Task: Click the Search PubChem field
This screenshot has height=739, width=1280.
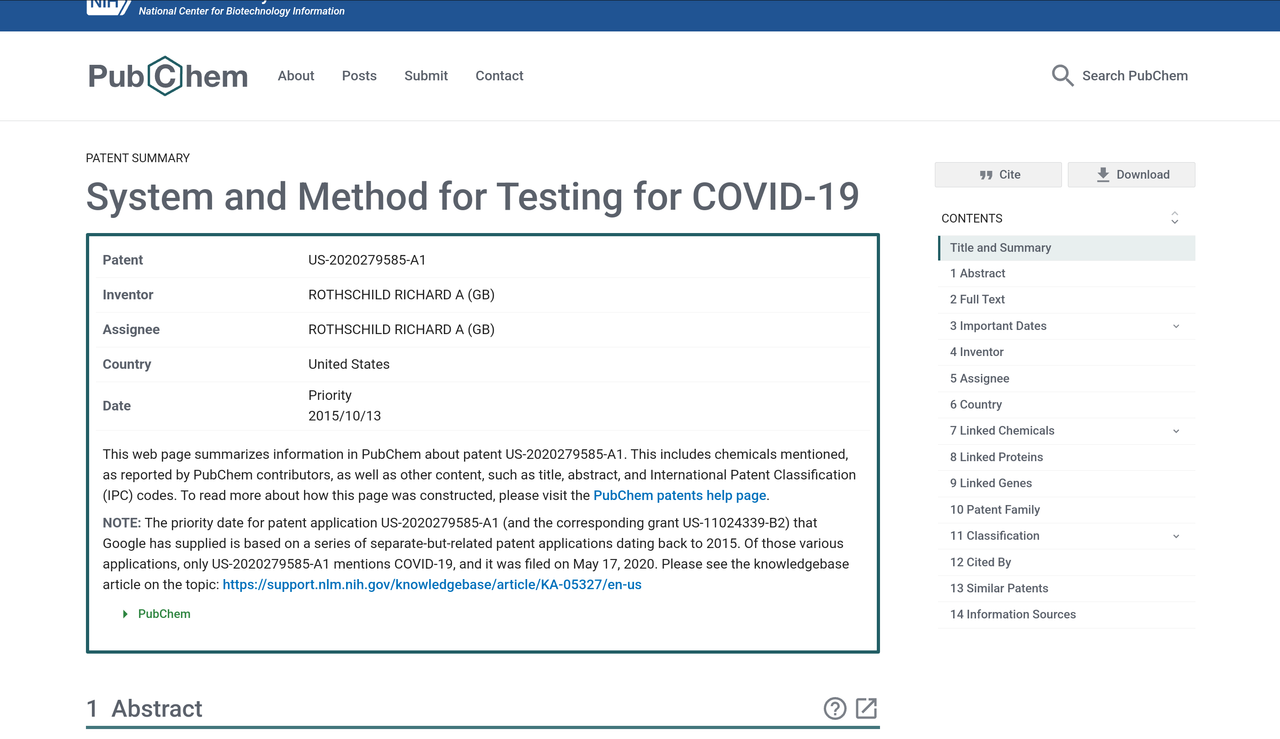Action: [x=1135, y=76]
